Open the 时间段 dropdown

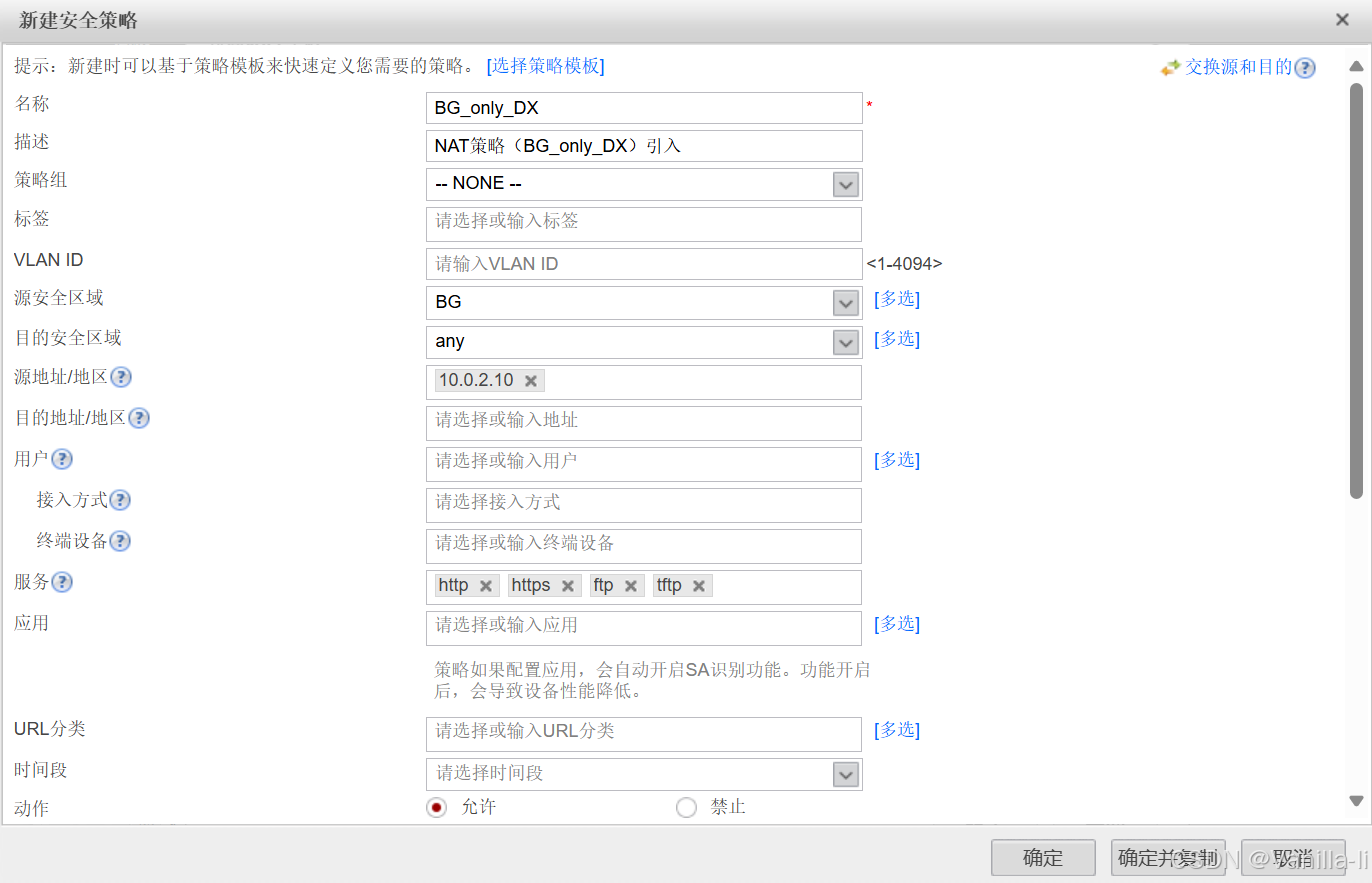coord(846,774)
